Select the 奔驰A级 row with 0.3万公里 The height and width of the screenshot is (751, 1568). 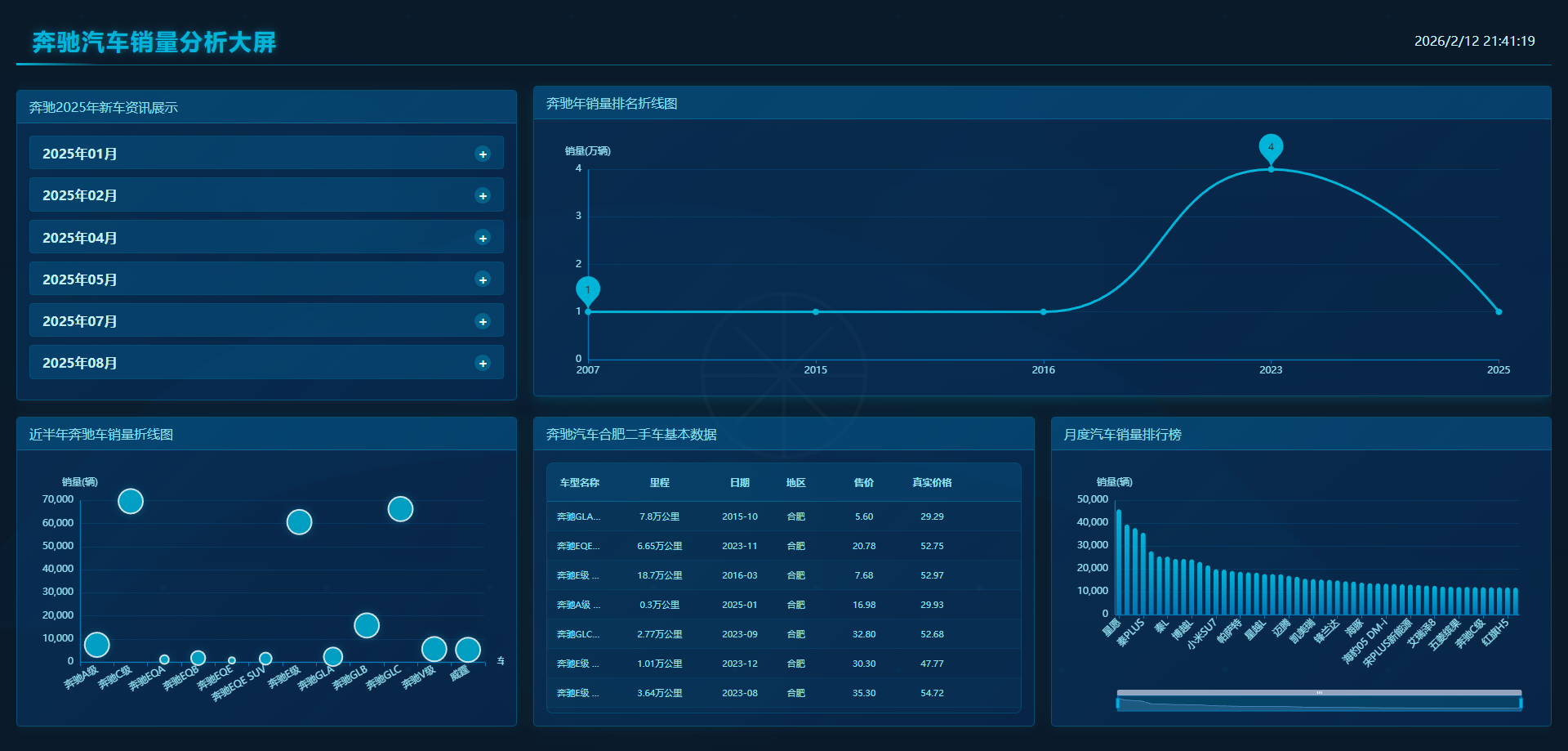pyautogui.click(x=783, y=605)
